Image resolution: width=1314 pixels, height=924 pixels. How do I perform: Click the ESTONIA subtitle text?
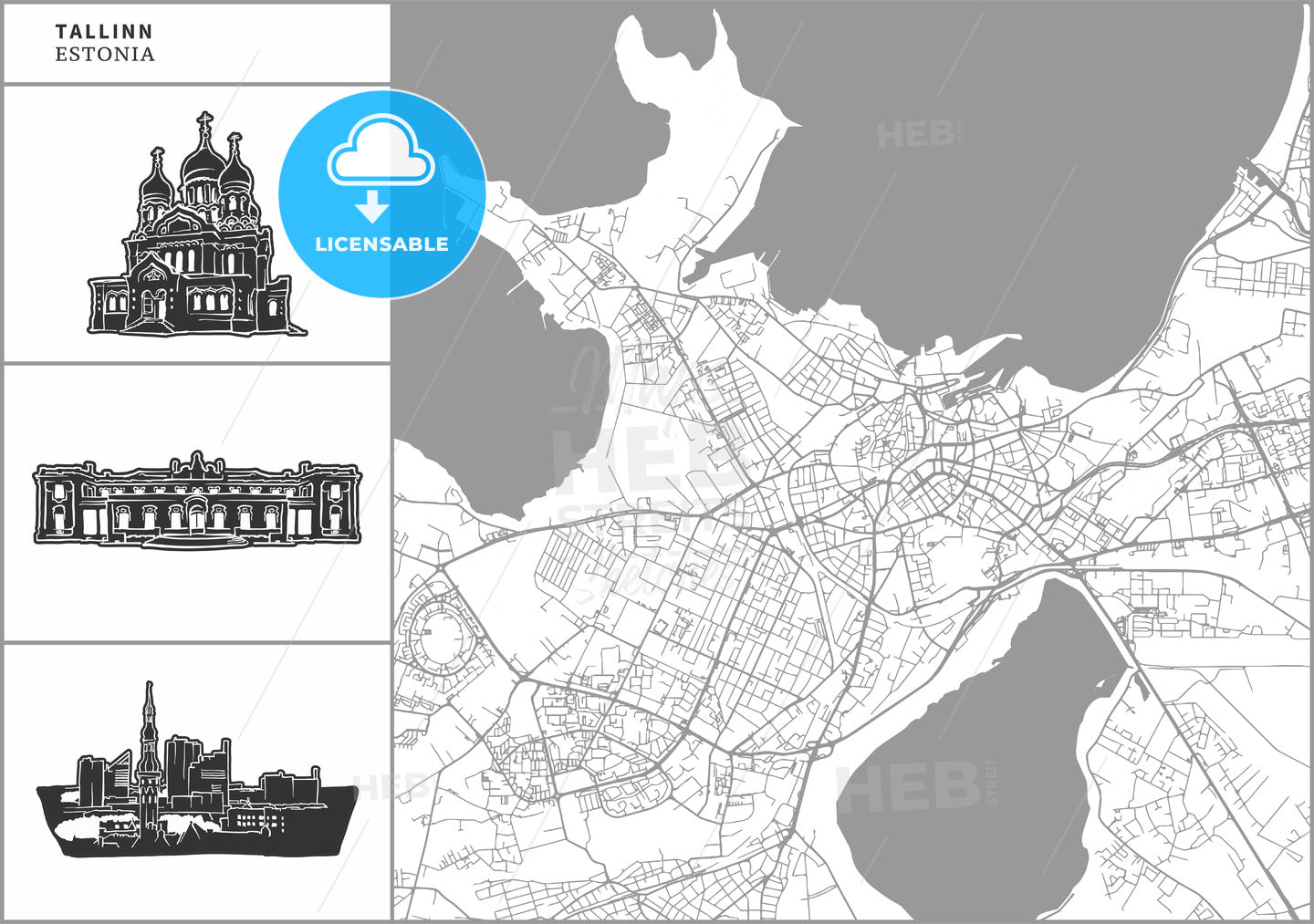click(x=105, y=55)
